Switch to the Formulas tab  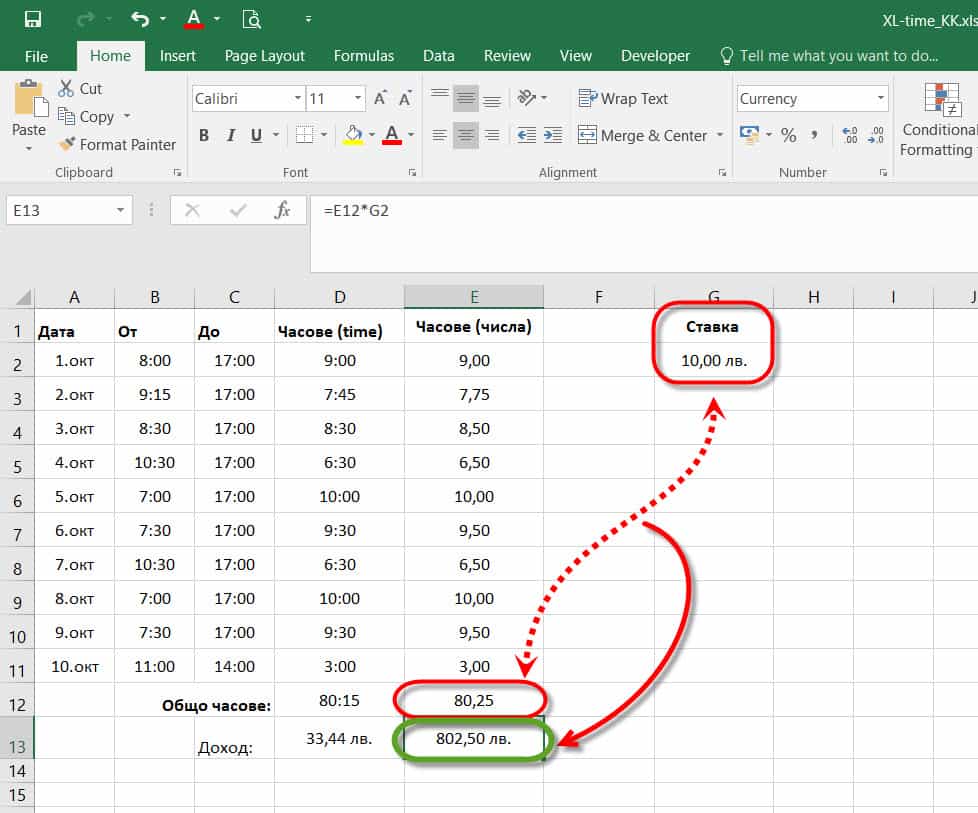[364, 56]
